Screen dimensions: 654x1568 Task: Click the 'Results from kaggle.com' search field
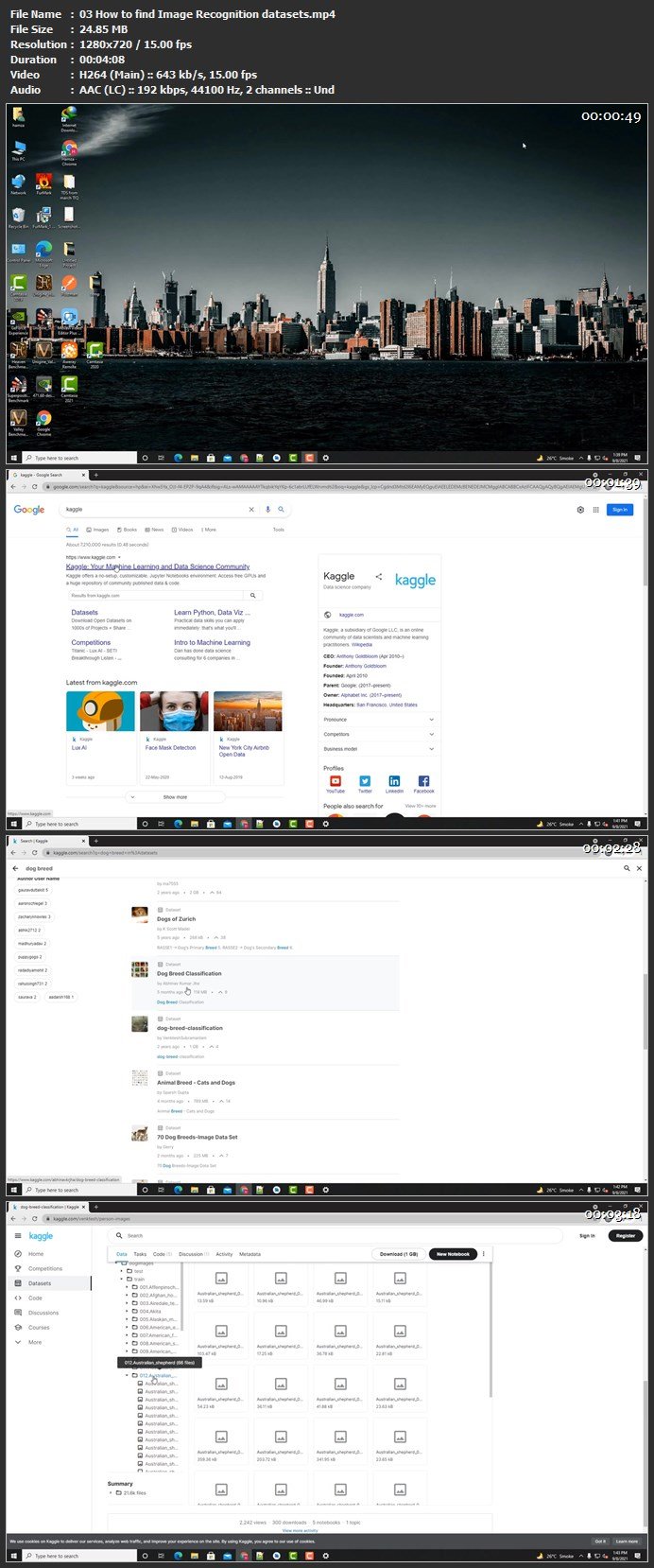[157, 596]
